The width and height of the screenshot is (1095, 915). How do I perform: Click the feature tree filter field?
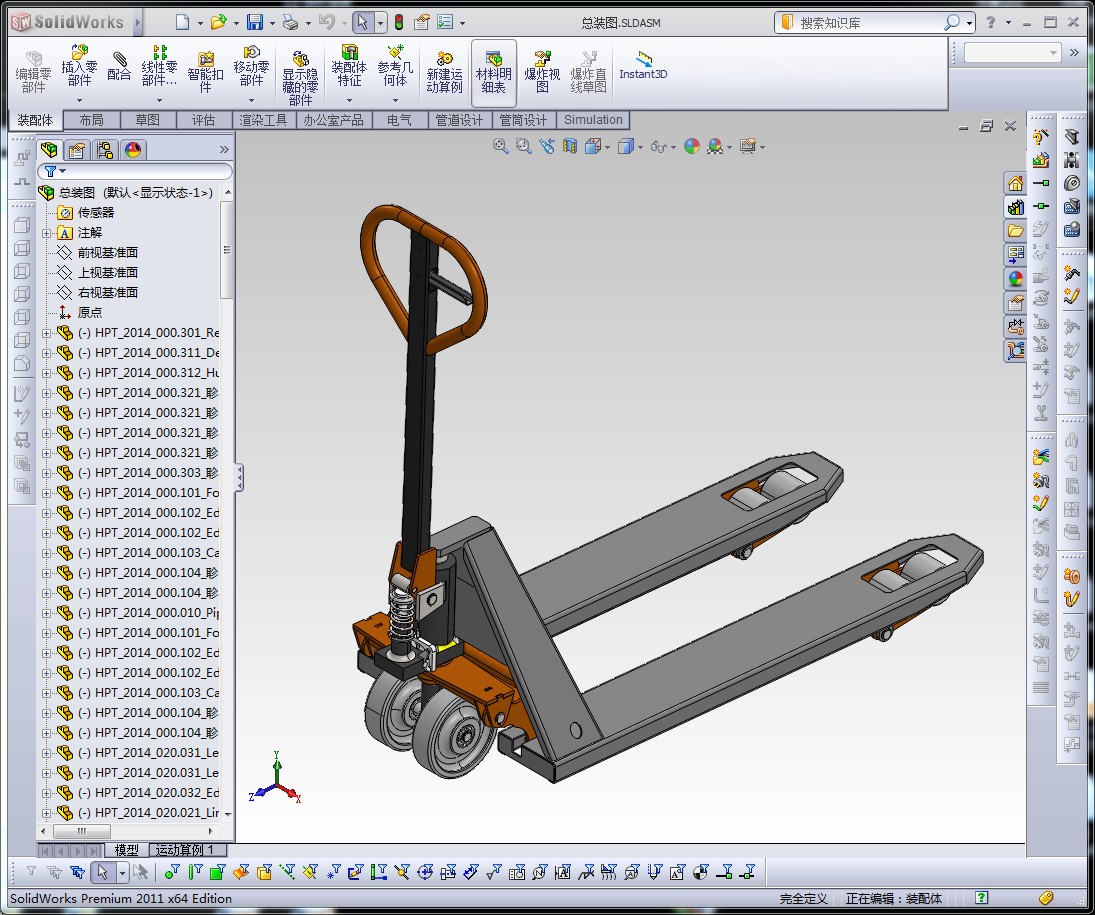pyautogui.click(x=134, y=171)
